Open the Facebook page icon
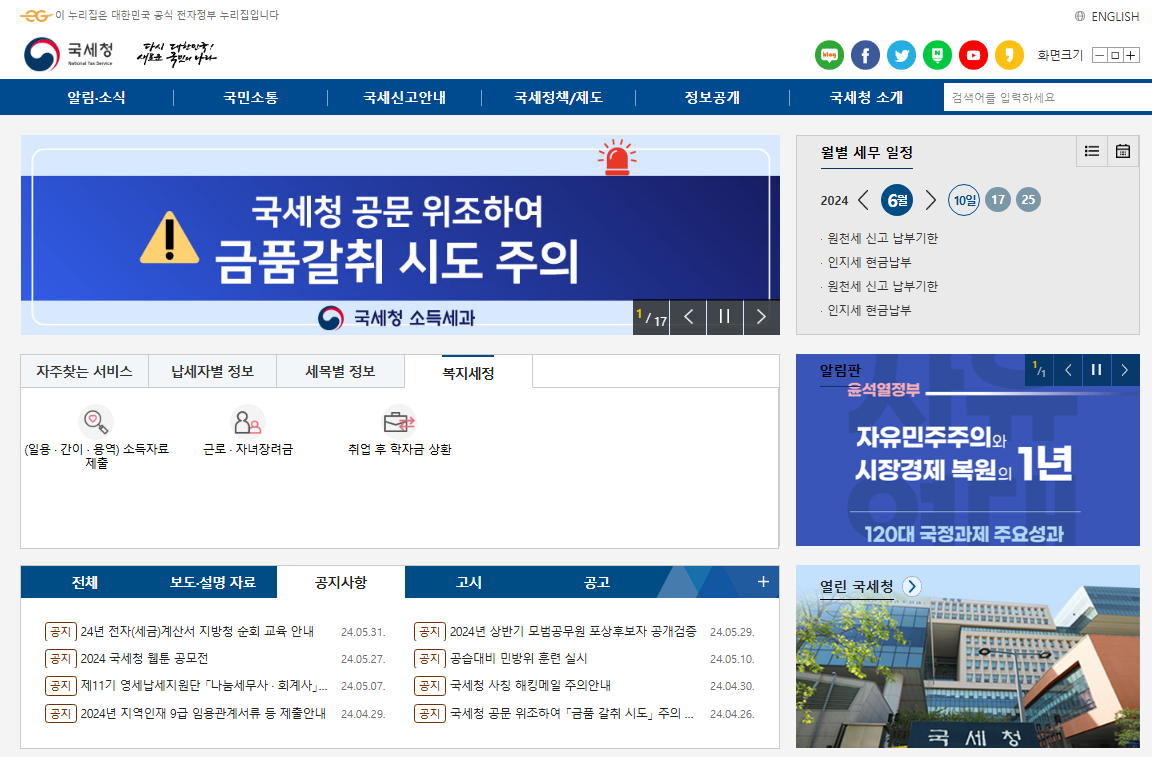 865,55
